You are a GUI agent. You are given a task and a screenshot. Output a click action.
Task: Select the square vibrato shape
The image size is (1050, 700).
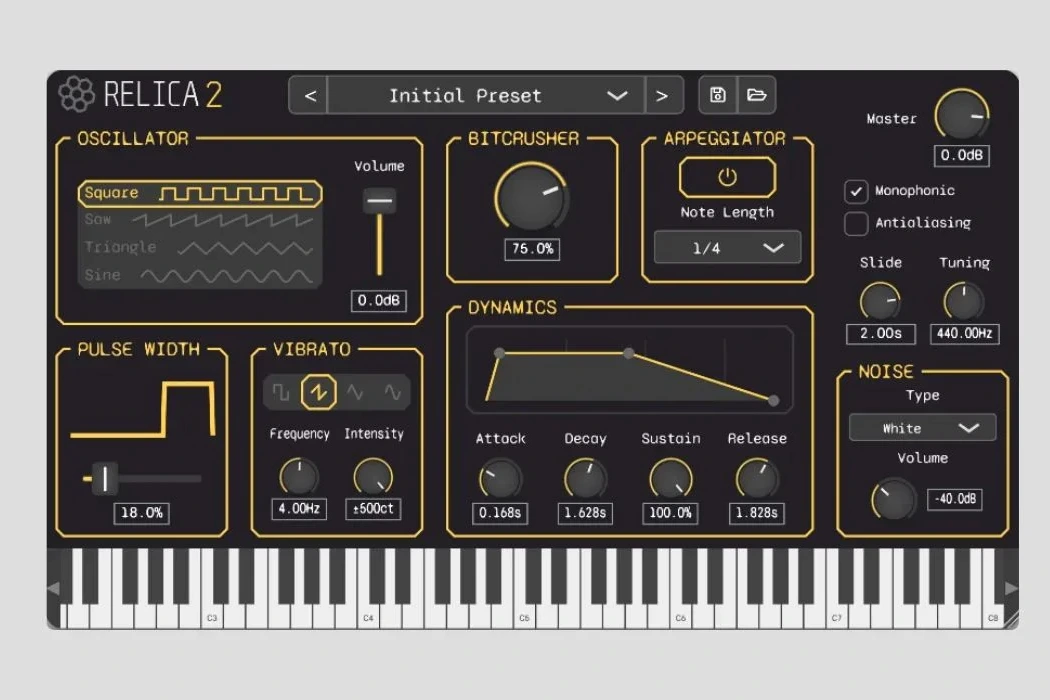coord(283,391)
